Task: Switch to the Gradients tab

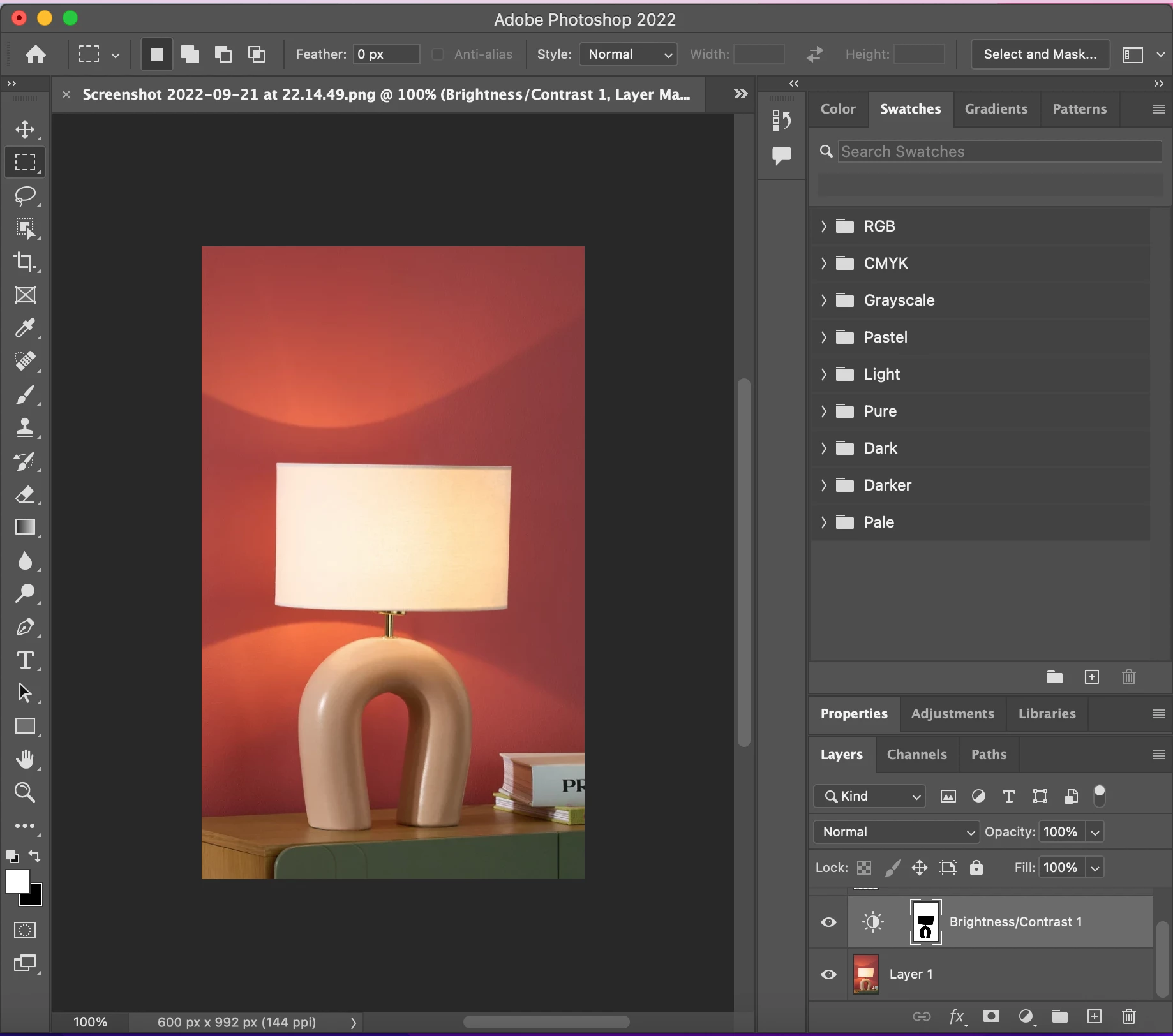Action: (996, 109)
